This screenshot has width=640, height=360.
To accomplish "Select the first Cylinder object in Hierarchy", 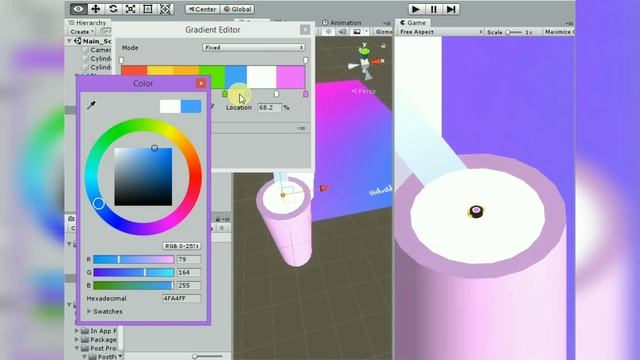I will point(100,58).
